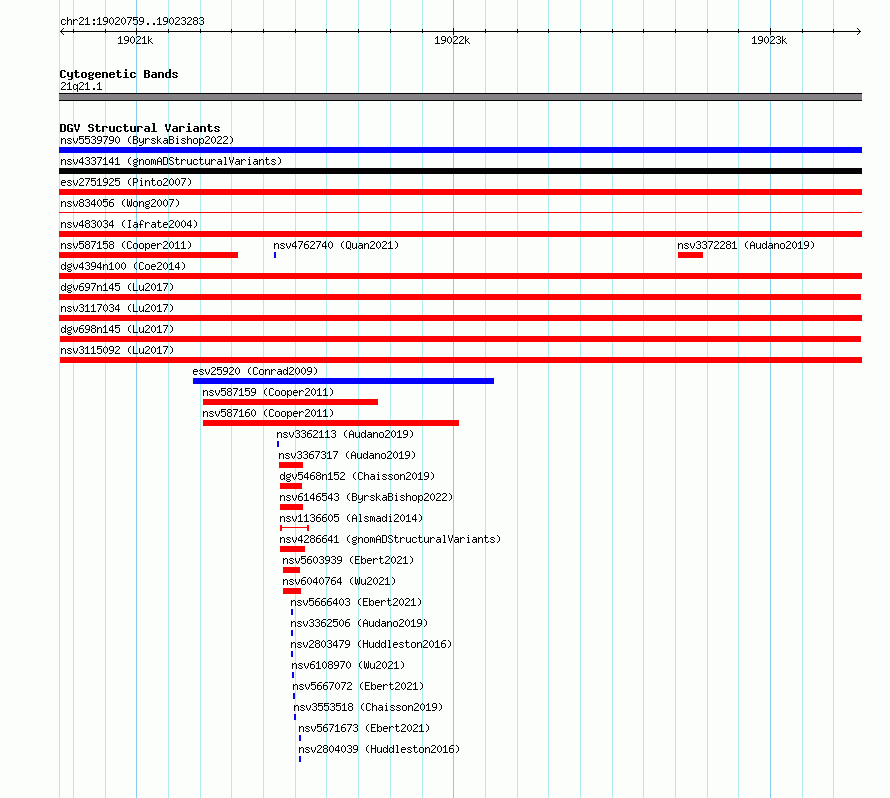The image size is (890, 798).
Task: Click nsv4286641 (gnomADStructuralVariants) label
Action: (x=390, y=539)
